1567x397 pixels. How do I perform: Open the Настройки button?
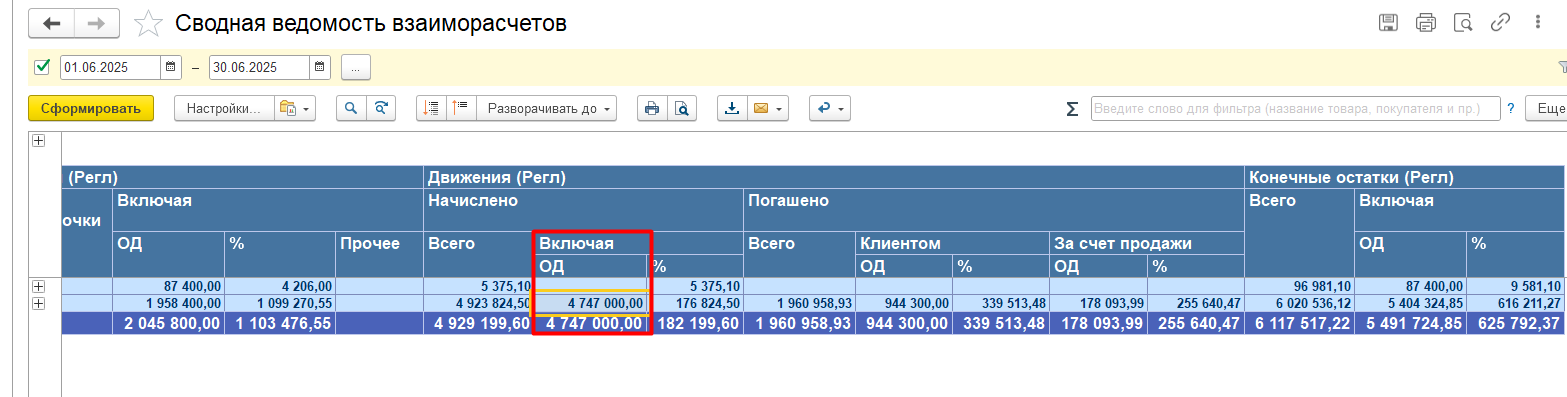point(224,108)
